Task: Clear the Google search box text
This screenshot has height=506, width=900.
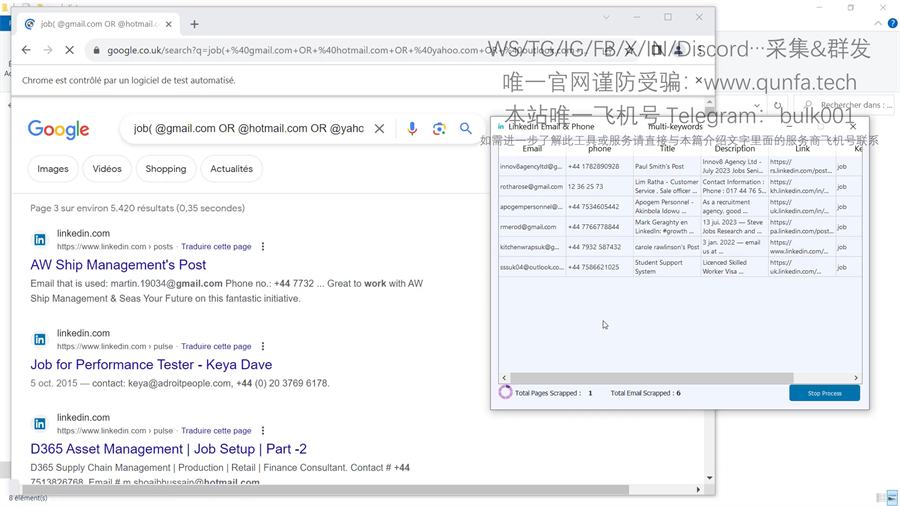Action: pyautogui.click(x=379, y=129)
